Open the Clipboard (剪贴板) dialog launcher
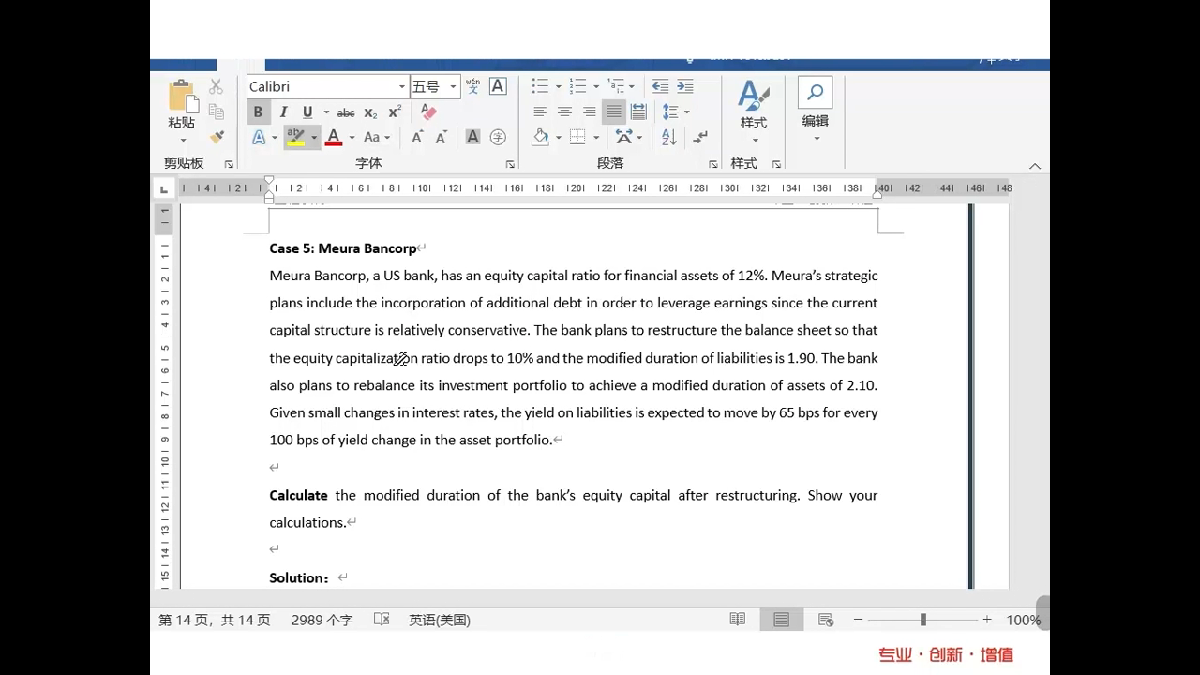 tap(229, 164)
